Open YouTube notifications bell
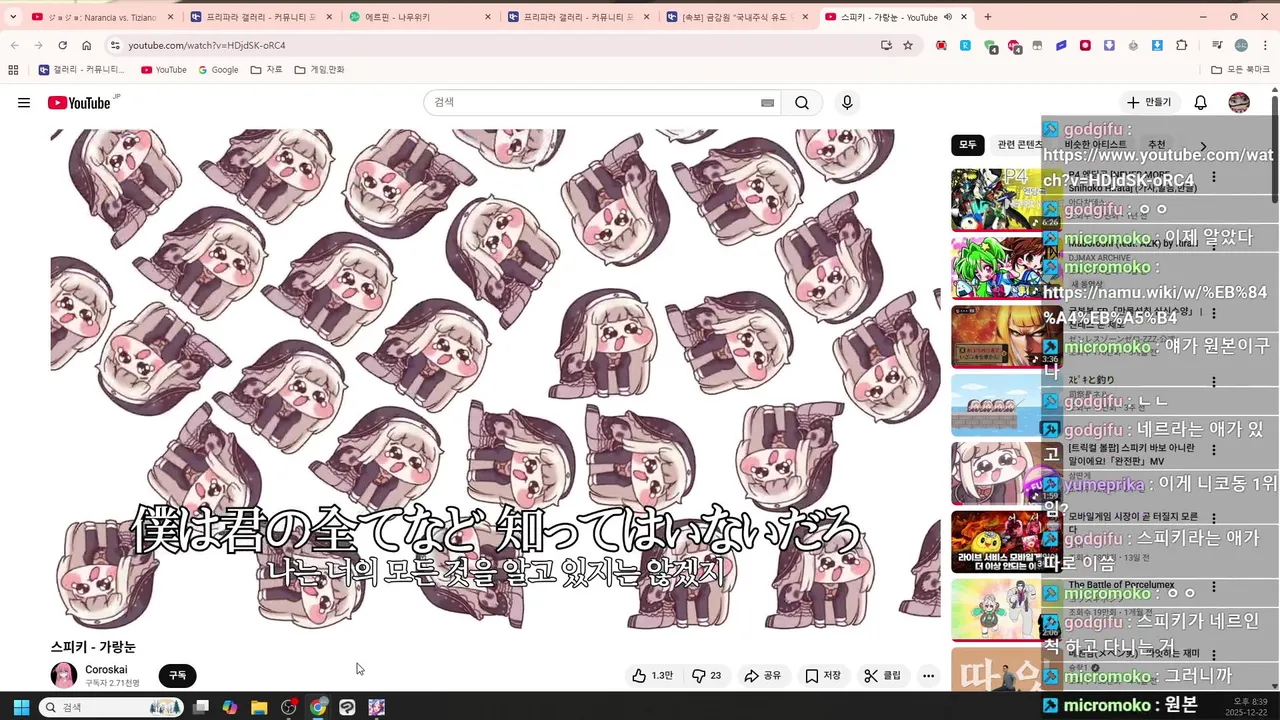1280x720 pixels. (1201, 103)
